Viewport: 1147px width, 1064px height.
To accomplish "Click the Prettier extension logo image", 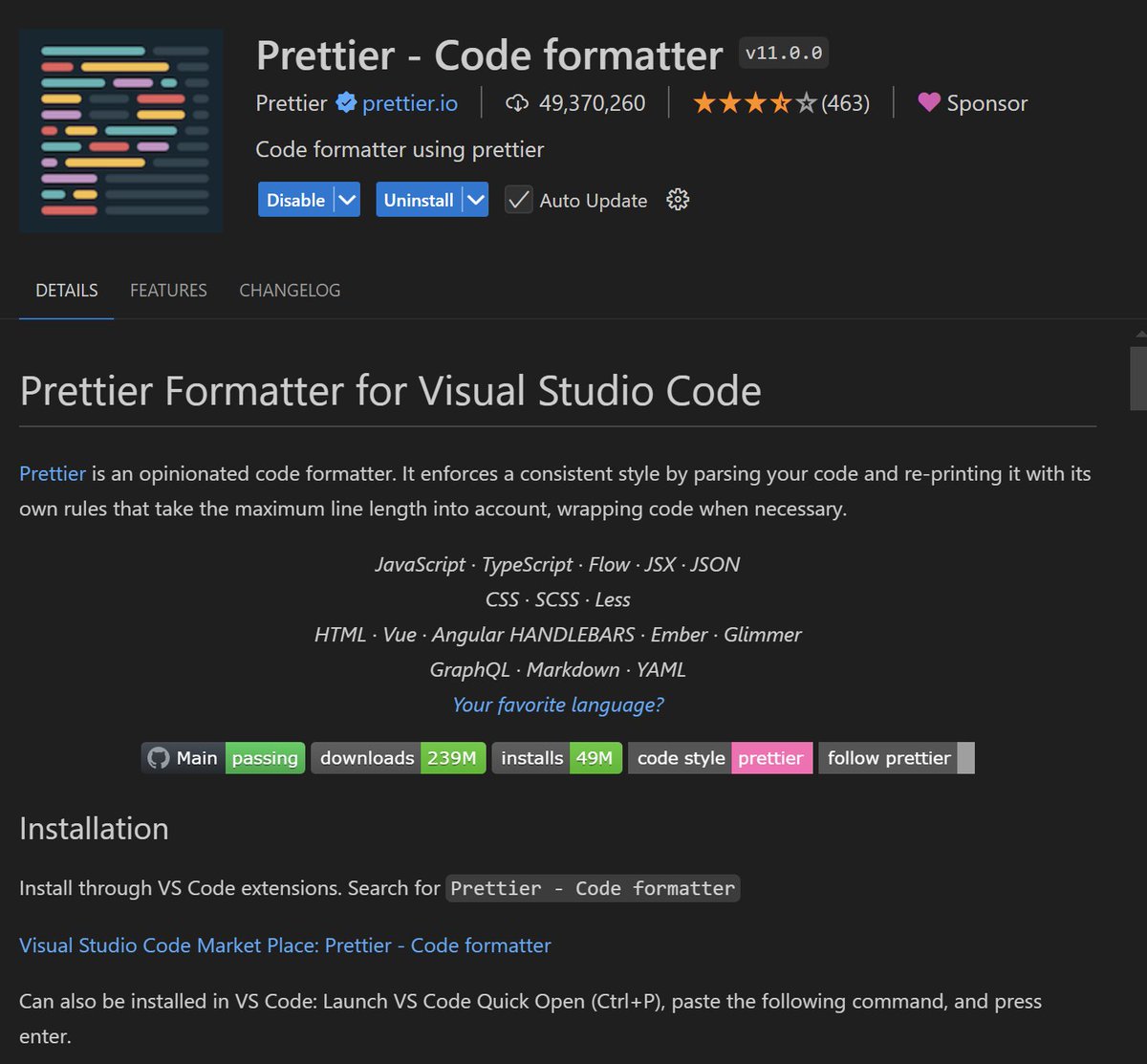I will tap(121, 130).
